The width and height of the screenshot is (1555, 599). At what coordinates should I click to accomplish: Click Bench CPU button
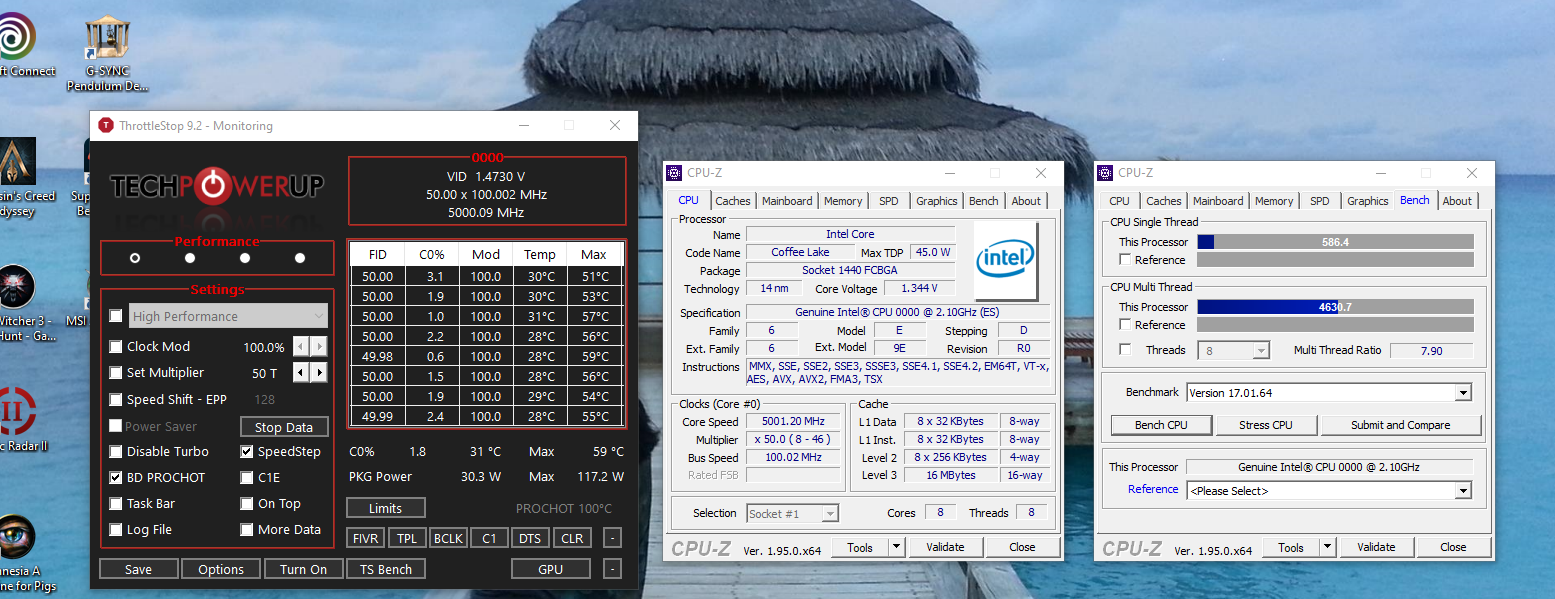tap(1161, 425)
